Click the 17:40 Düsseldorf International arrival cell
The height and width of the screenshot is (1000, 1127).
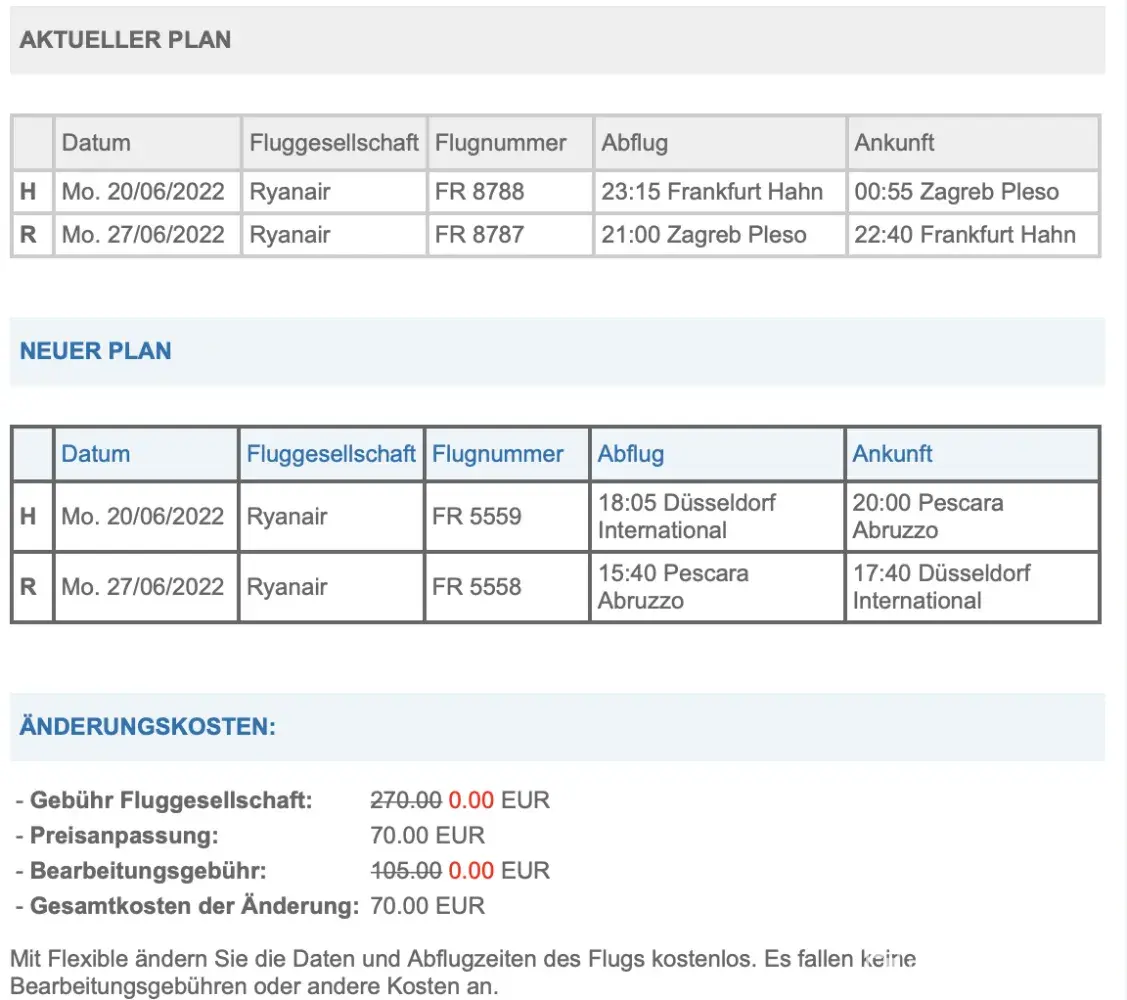[x=941, y=586]
